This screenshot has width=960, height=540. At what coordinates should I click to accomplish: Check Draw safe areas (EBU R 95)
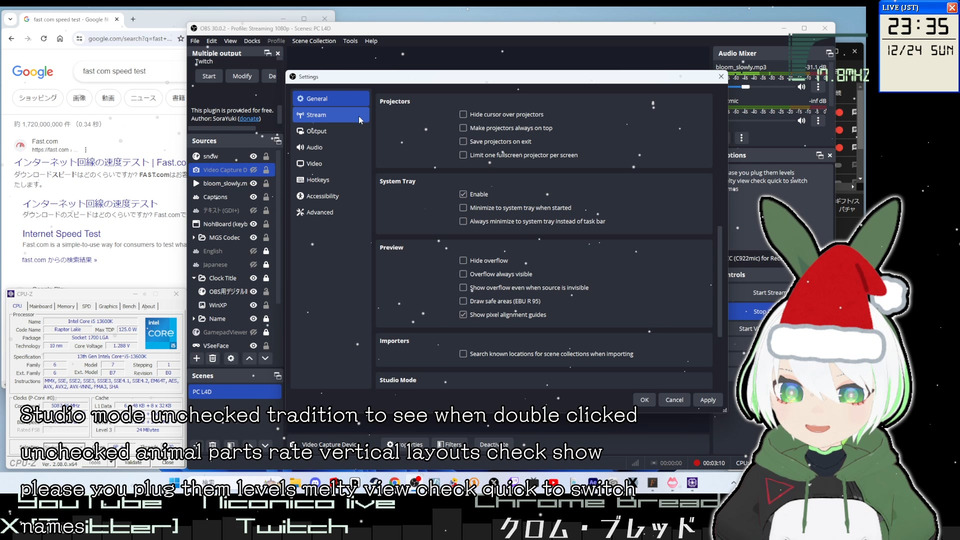coord(463,301)
